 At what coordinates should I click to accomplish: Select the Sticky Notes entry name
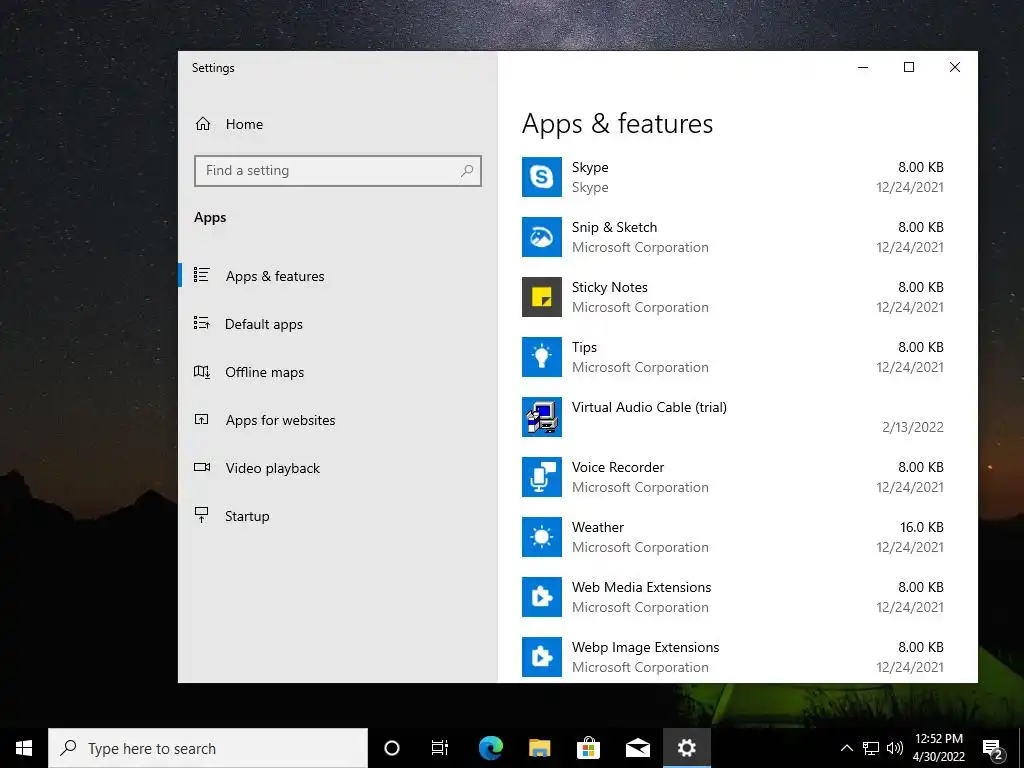pos(610,287)
